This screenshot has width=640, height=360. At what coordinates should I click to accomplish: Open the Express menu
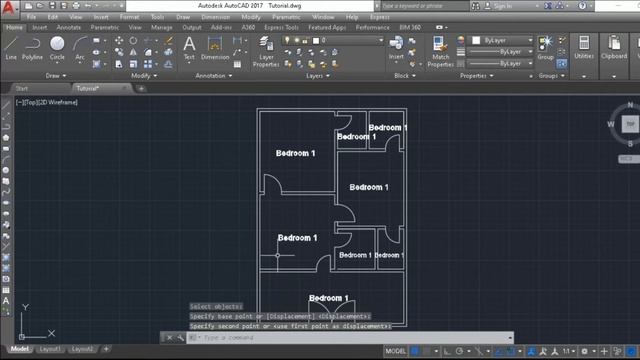[x=380, y=17]
